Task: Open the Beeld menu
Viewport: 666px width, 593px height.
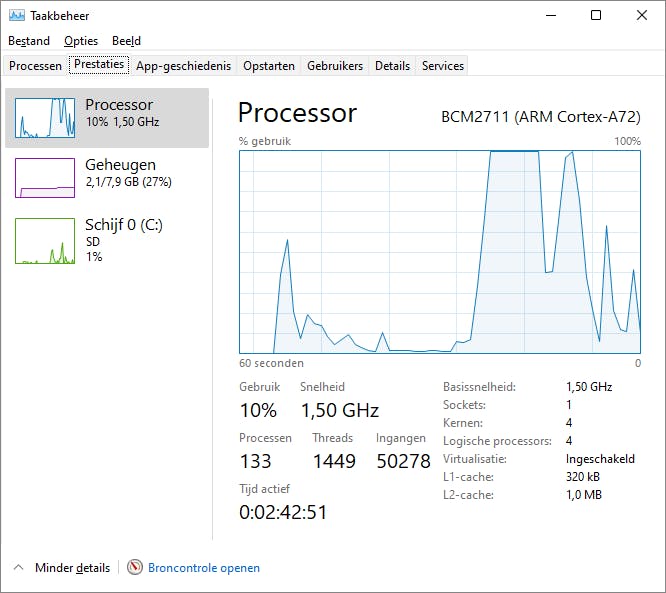Action: tap(126, 41)
